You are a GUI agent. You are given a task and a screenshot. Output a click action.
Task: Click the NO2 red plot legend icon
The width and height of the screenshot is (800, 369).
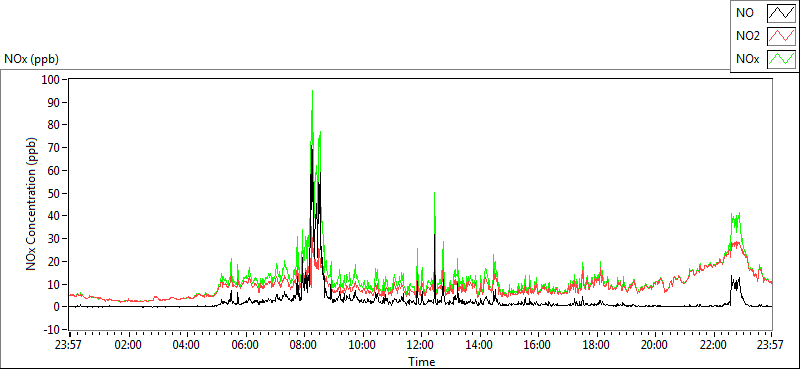pyautogui.click(x=782, y=36)
